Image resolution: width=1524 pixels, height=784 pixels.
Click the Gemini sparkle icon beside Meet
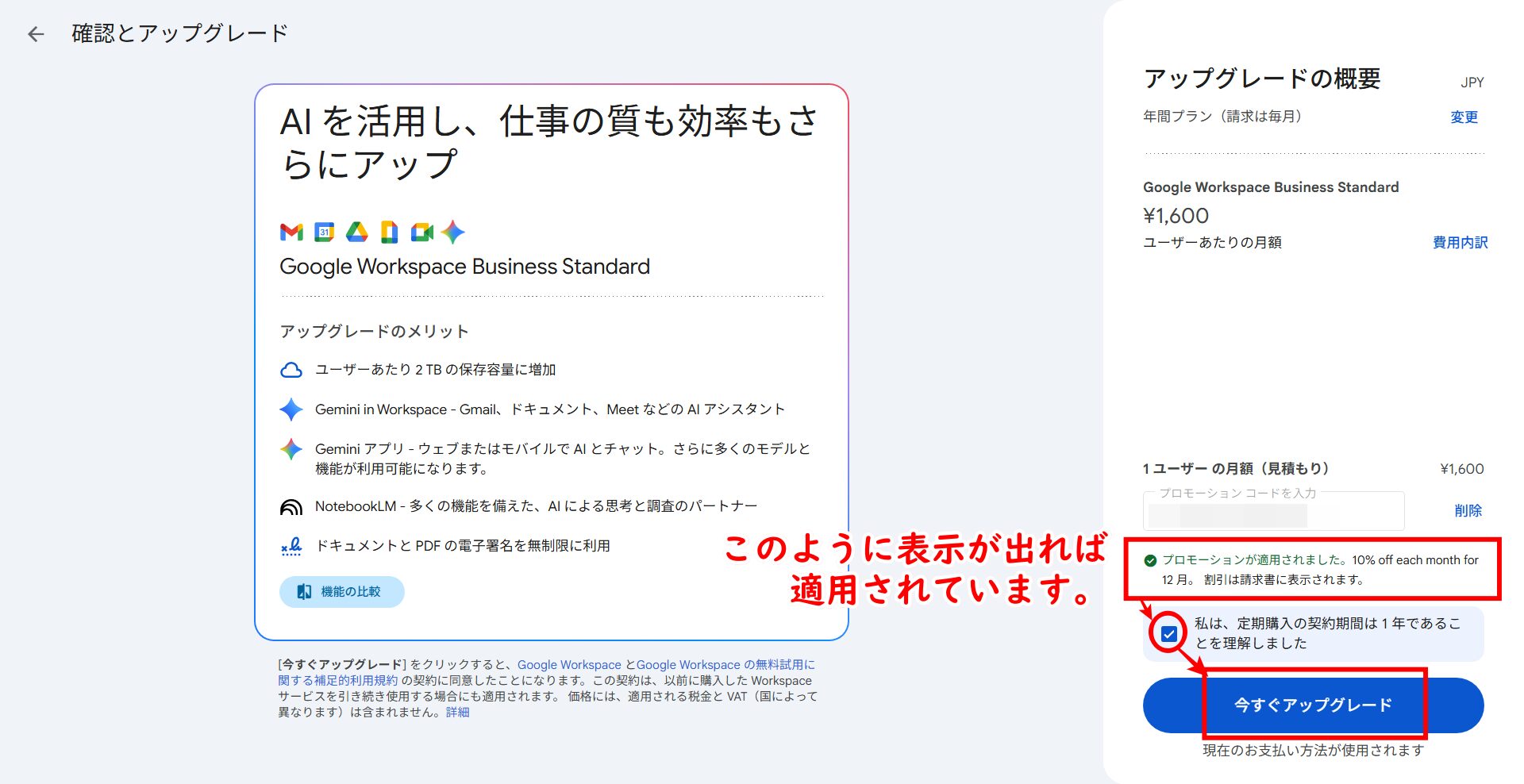coord(453,232)
